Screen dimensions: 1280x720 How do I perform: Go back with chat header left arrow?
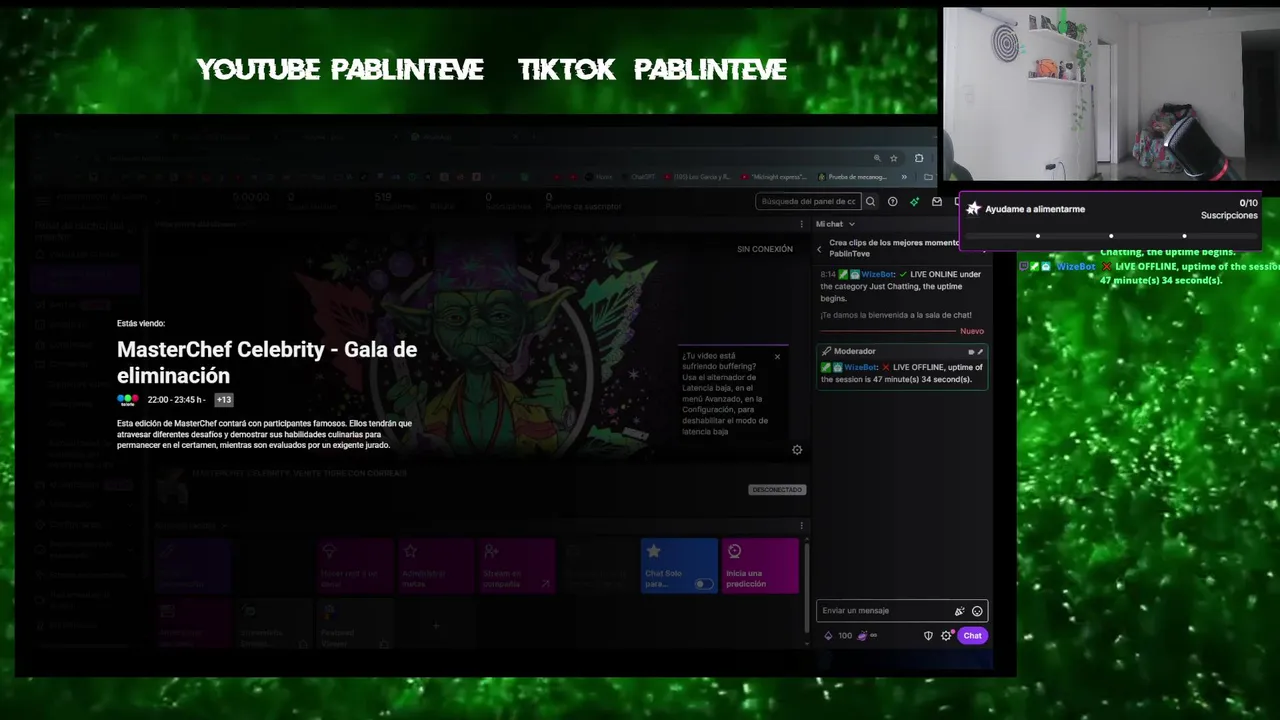click(820, 249)
